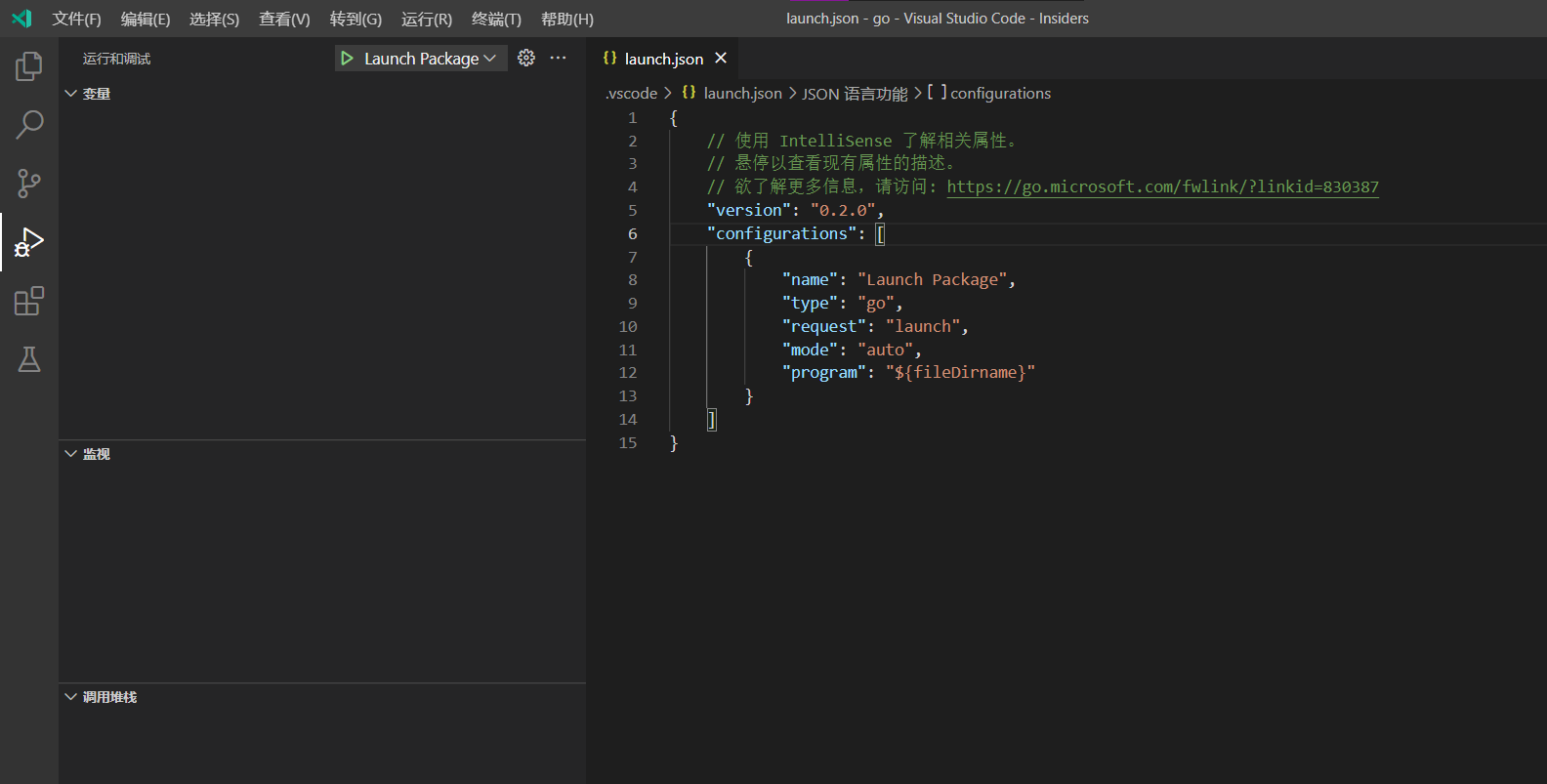This screenshot has height=784, width=1547.
Task: Click the "0.2.0" version value
Action: point(843,210)
